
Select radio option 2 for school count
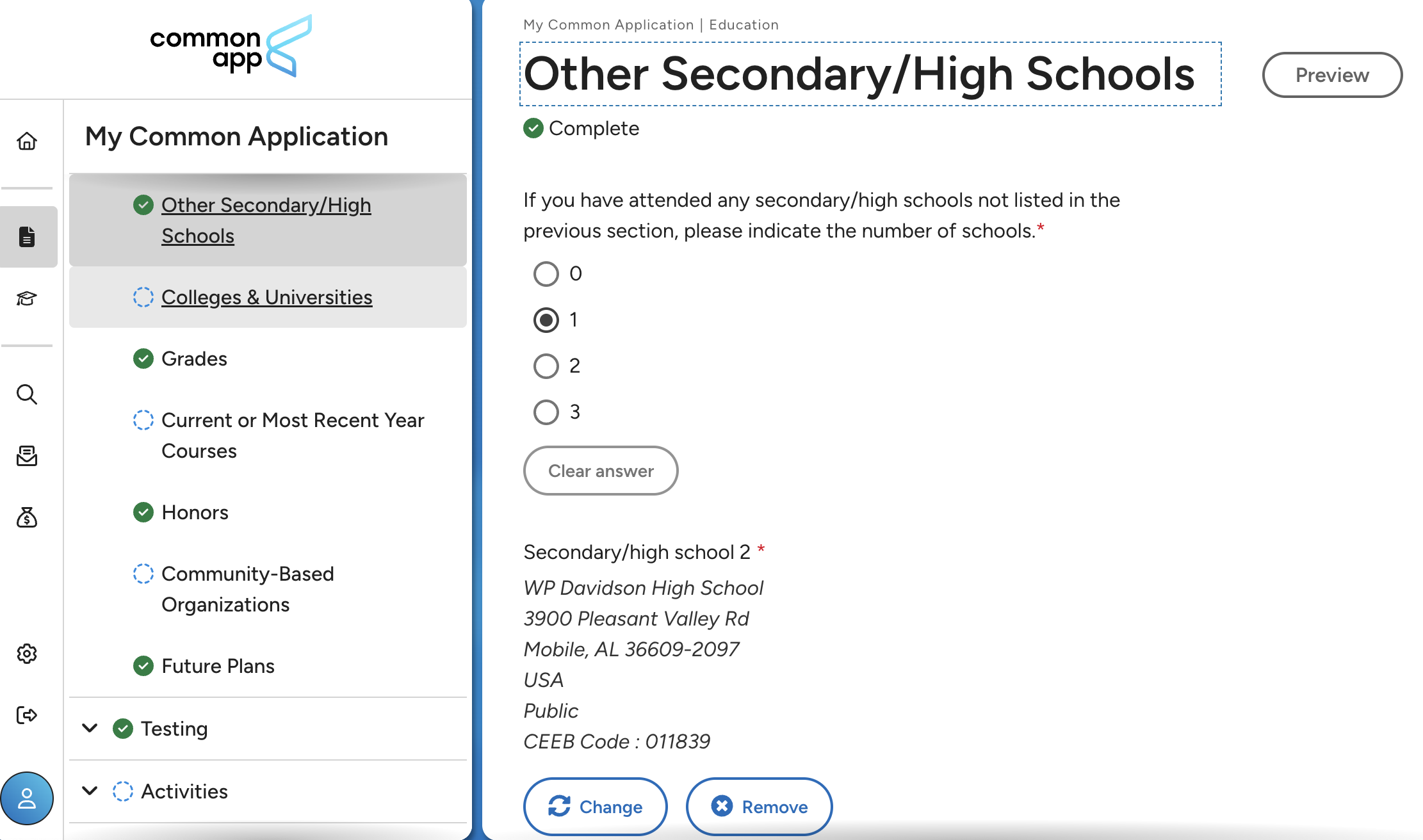pos(546,366)
